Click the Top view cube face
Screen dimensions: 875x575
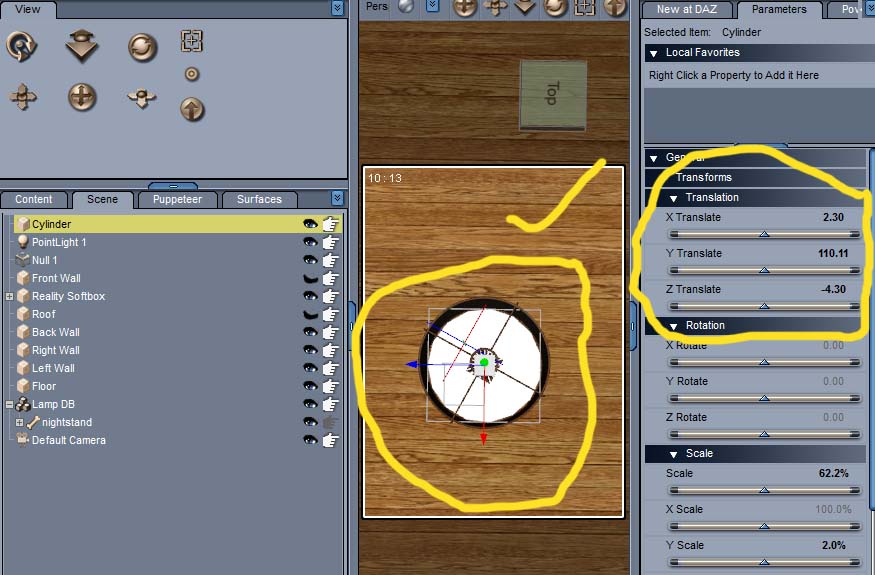[552, 94]
